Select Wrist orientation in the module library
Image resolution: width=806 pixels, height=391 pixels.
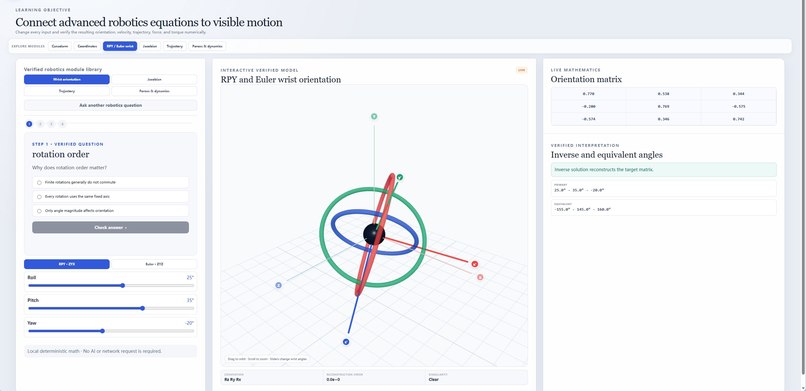pos(67,80)
